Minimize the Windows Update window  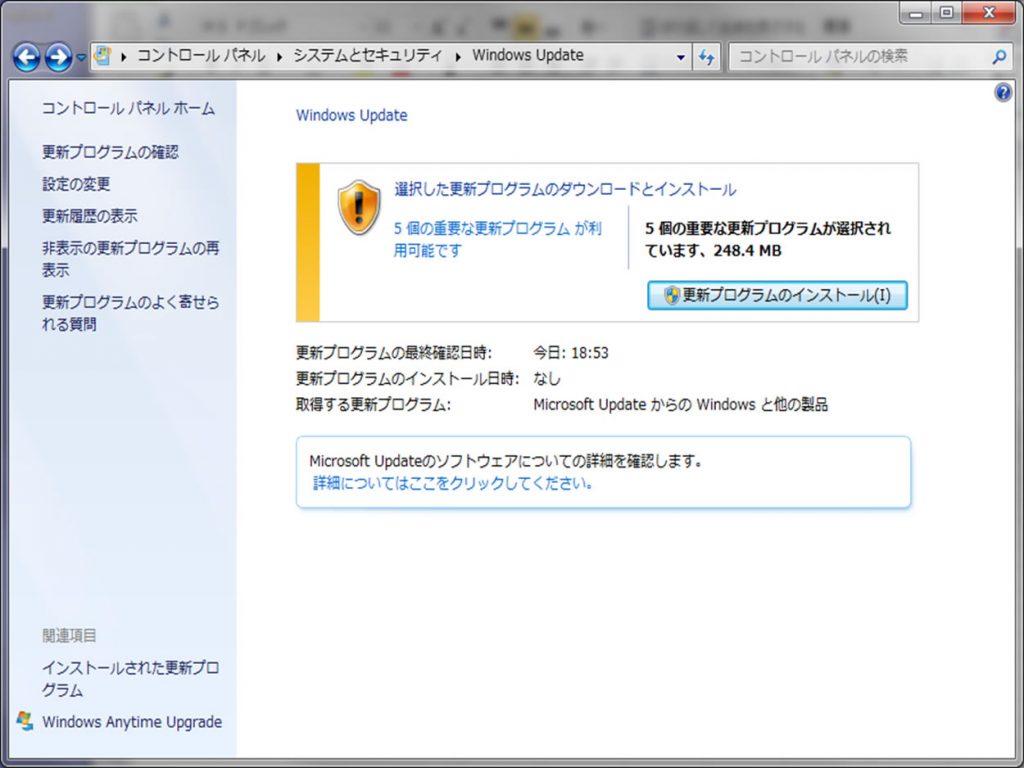pyautogui.click(x=916, y=13)
